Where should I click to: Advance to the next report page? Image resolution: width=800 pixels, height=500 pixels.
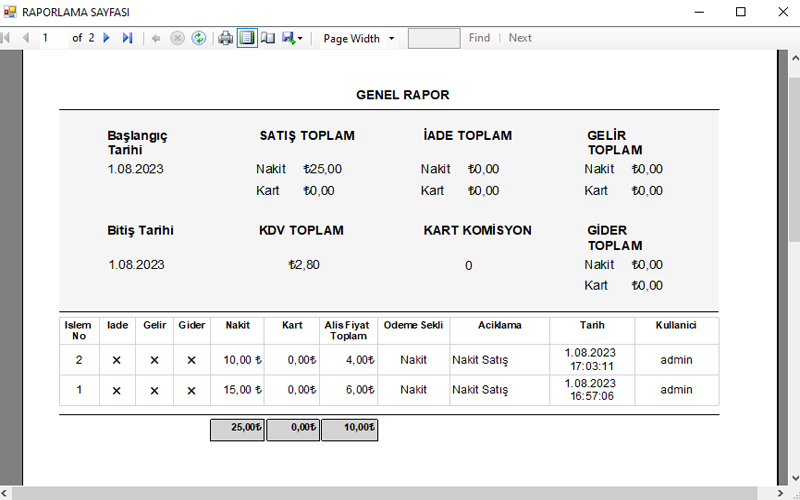107,38
